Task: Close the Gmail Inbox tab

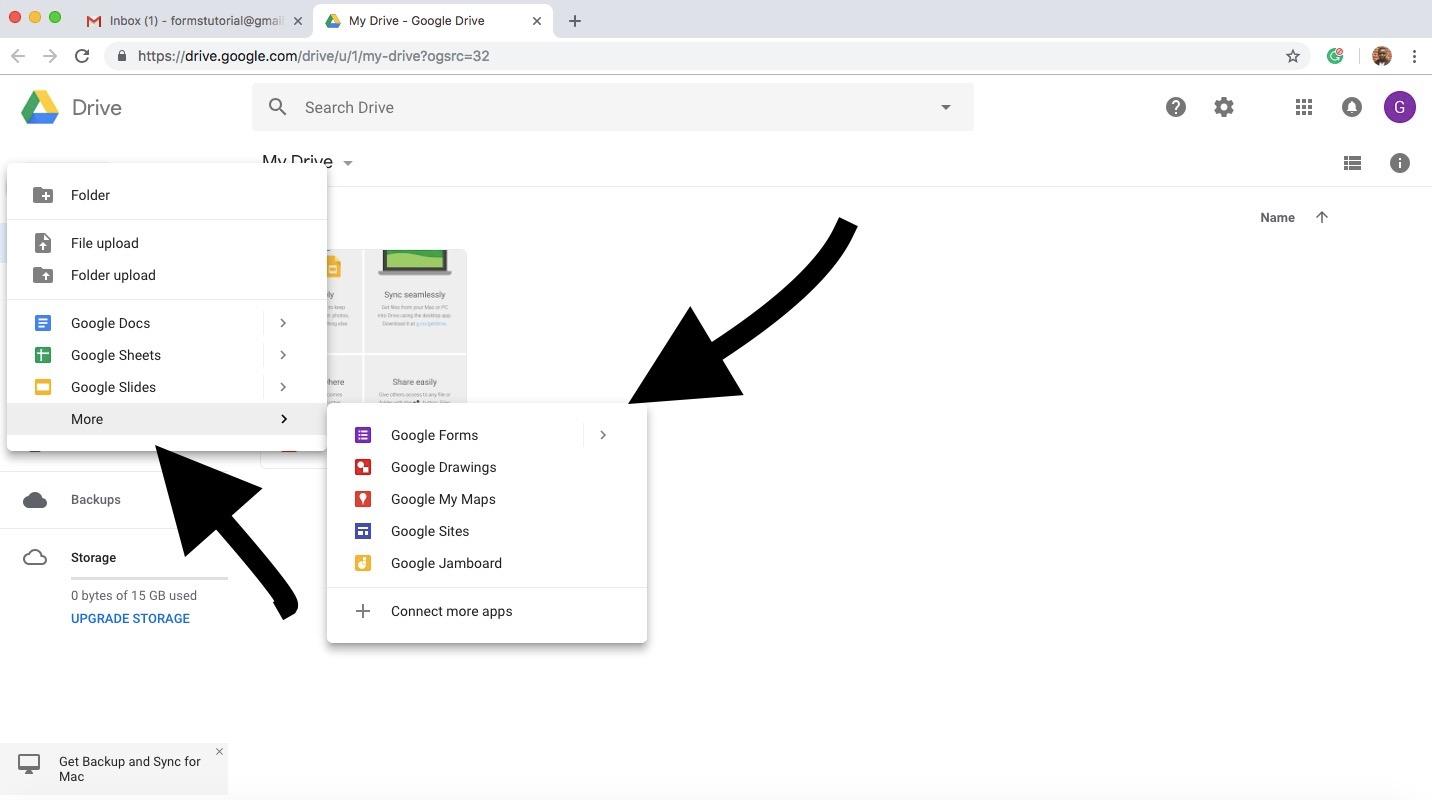Action: pos(298,21)
